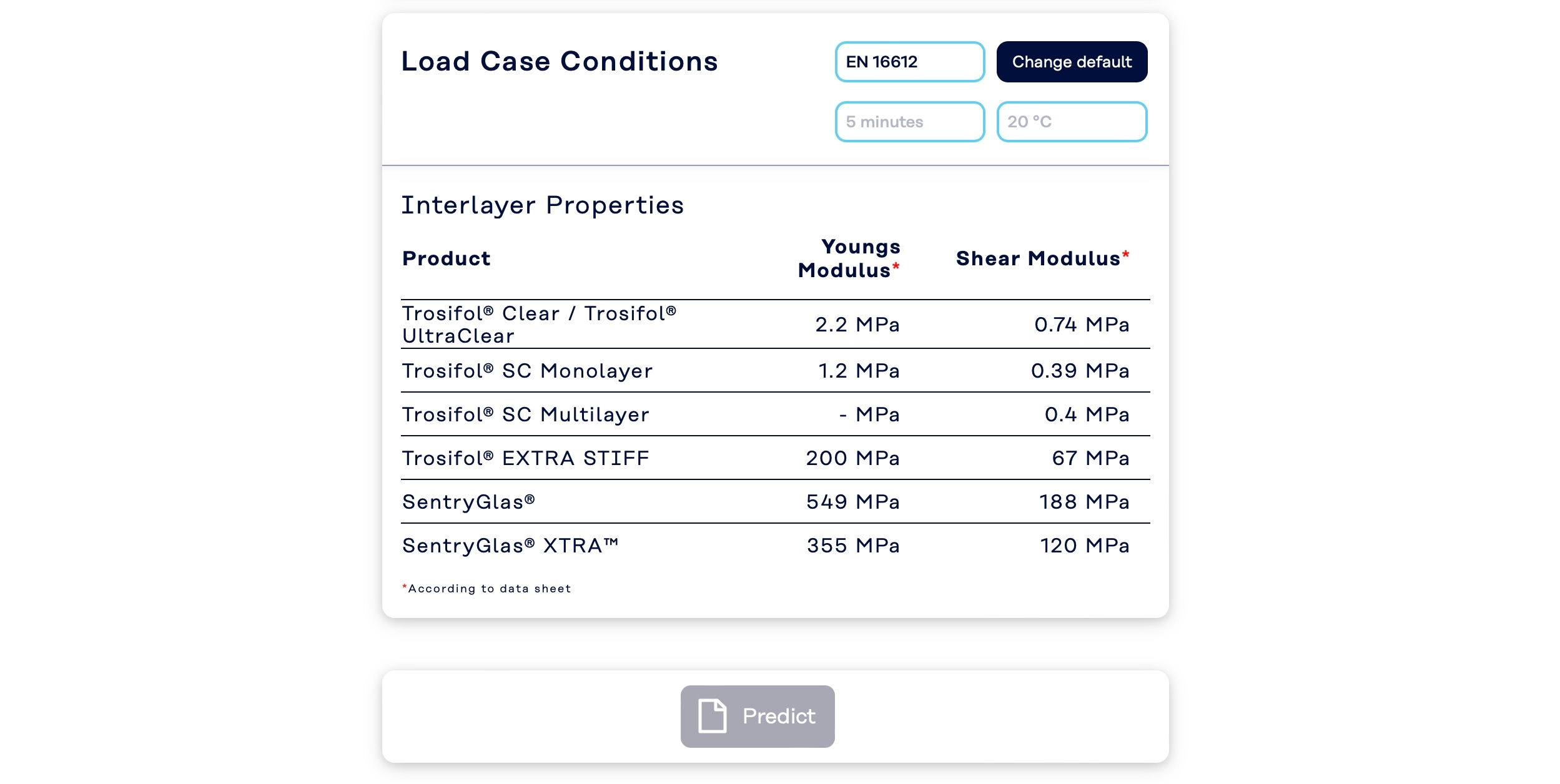Open the 20 °C temperature dropdown
Image resolution: width=1560 pixels, height=784 pixels.
pyautogui.click(x=1071, y=122)
